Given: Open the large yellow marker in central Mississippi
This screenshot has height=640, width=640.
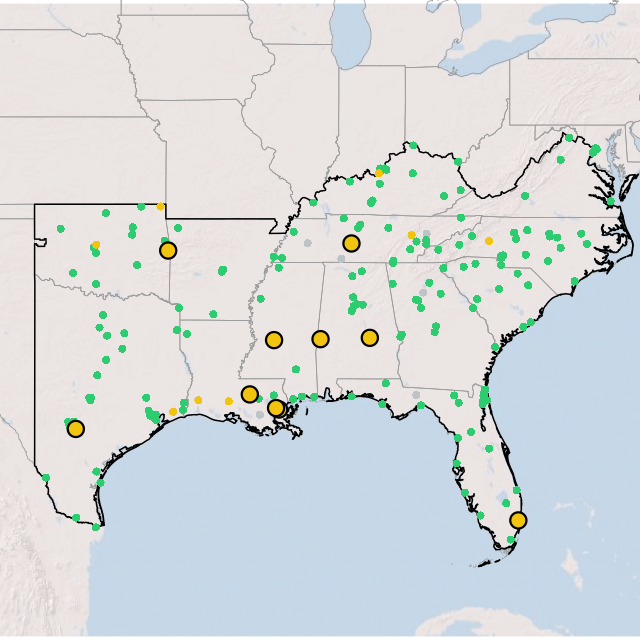Looking at the screenshot, I should (x=274, y=340).
